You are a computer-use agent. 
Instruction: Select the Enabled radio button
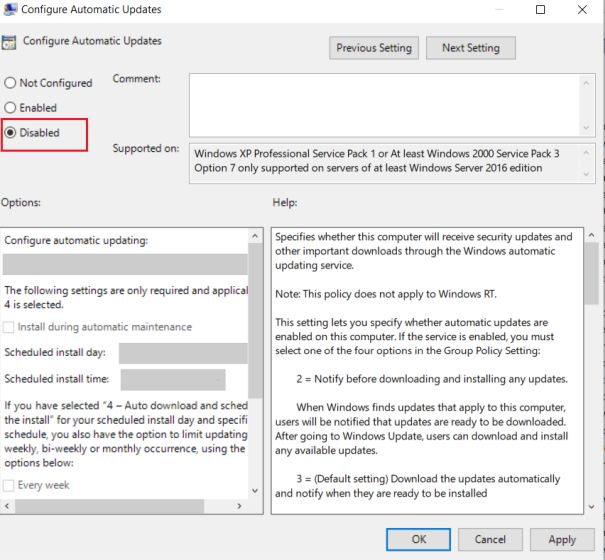point(10,107)
